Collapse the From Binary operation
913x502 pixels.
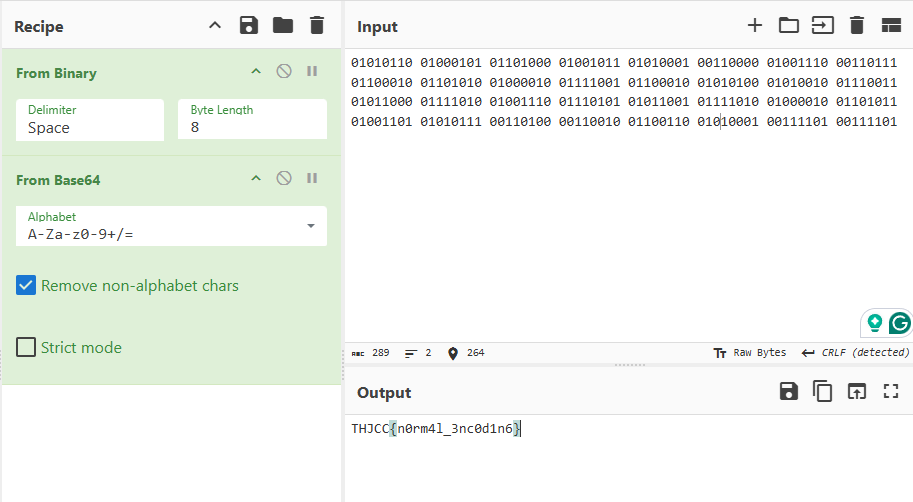click(256, 71)
